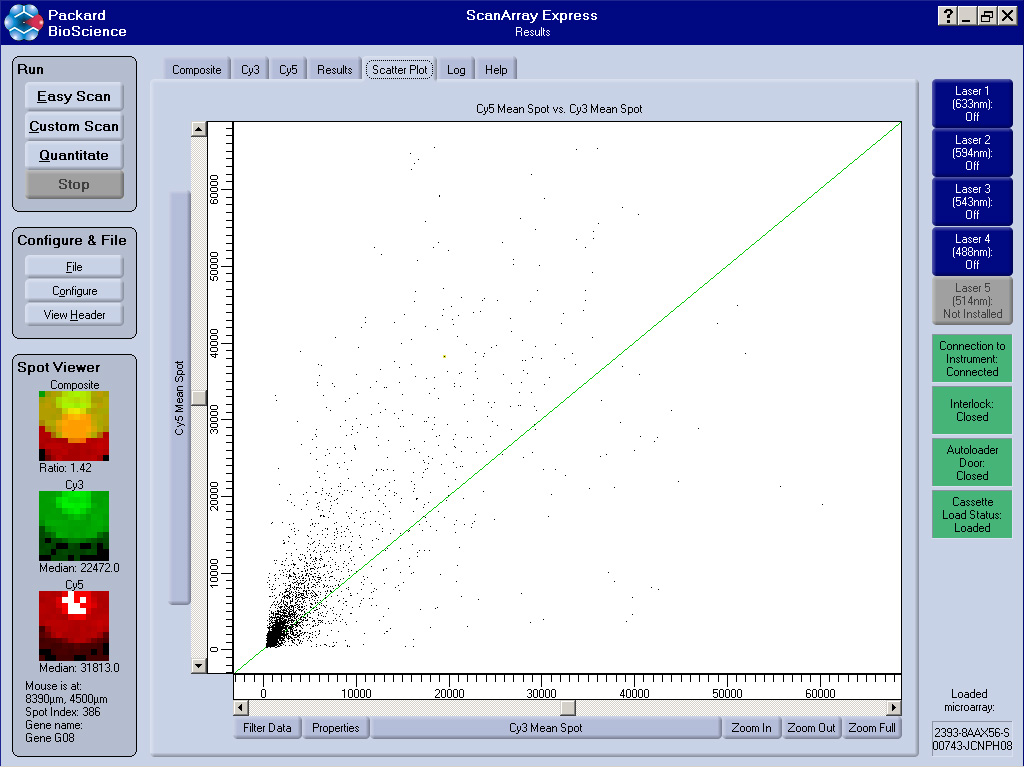Screen dimensions: 1024x768
Task: Click the Laser 5 (514nm) Not Installed button
Action: click(972, 300)
